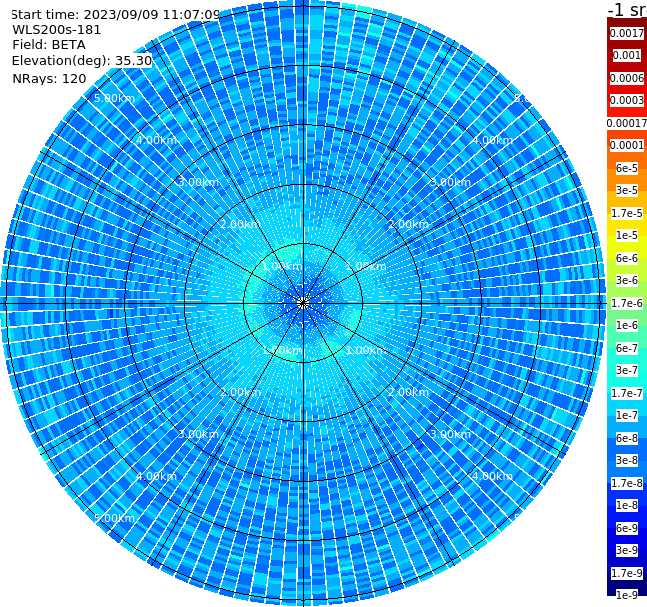Click the 6e-8 colorbar tick label
This screenshot has width=647, height=607.
[x=627, y=438]
